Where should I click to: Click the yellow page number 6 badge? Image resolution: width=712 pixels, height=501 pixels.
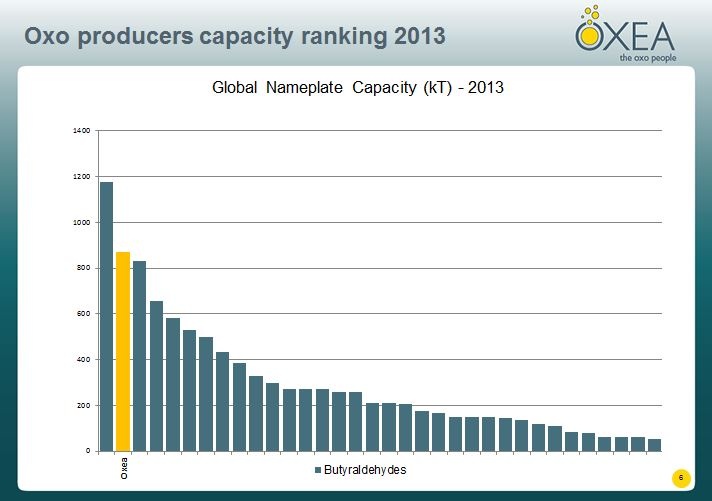coord(681,478)
